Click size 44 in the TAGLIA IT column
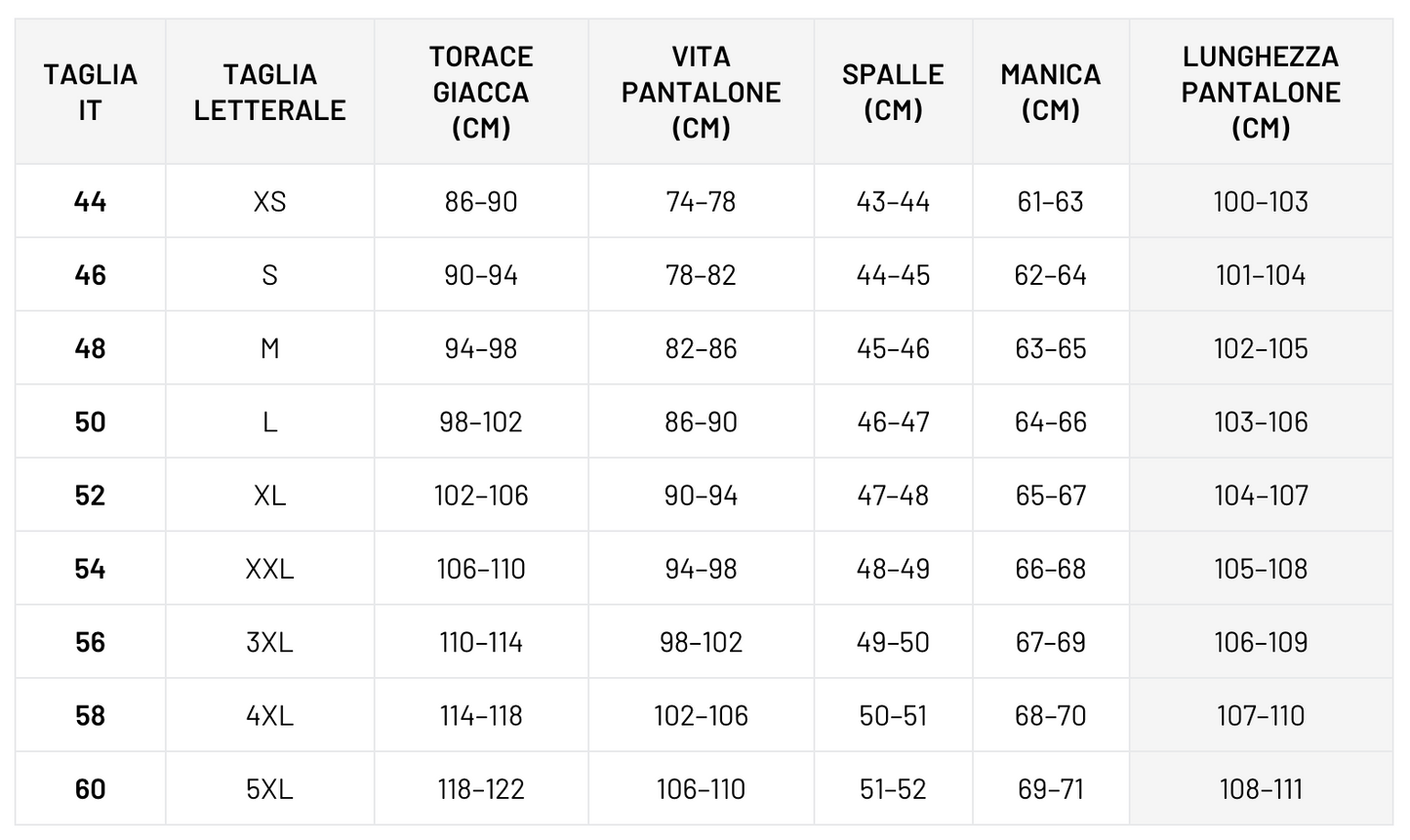The image size is (1410, 840). [x=90, y=201]
